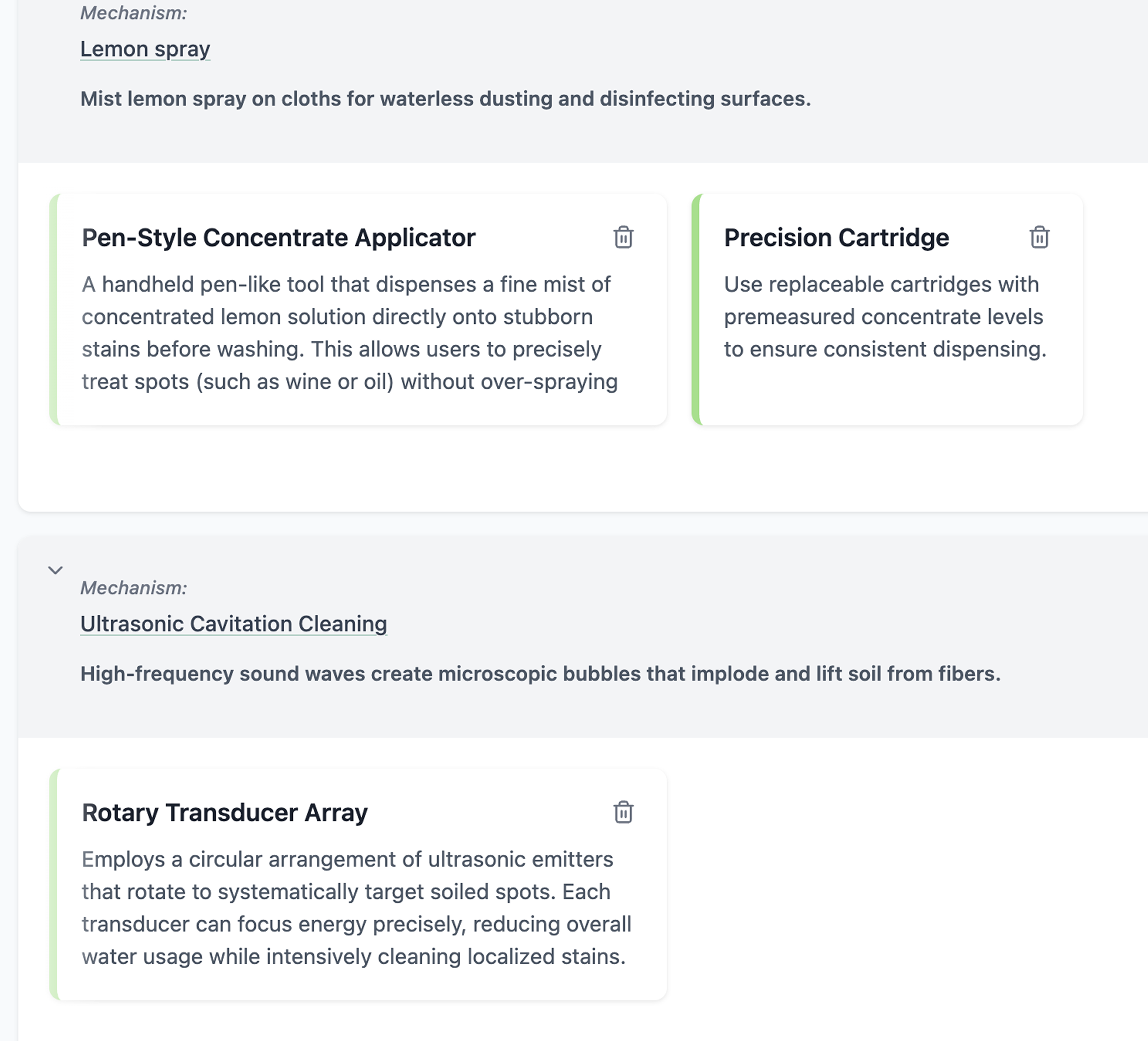This screenshot has height=1041, width=1148.
Task: Click Precision Cartridge card's green accent bar
Action: (696, 310)
